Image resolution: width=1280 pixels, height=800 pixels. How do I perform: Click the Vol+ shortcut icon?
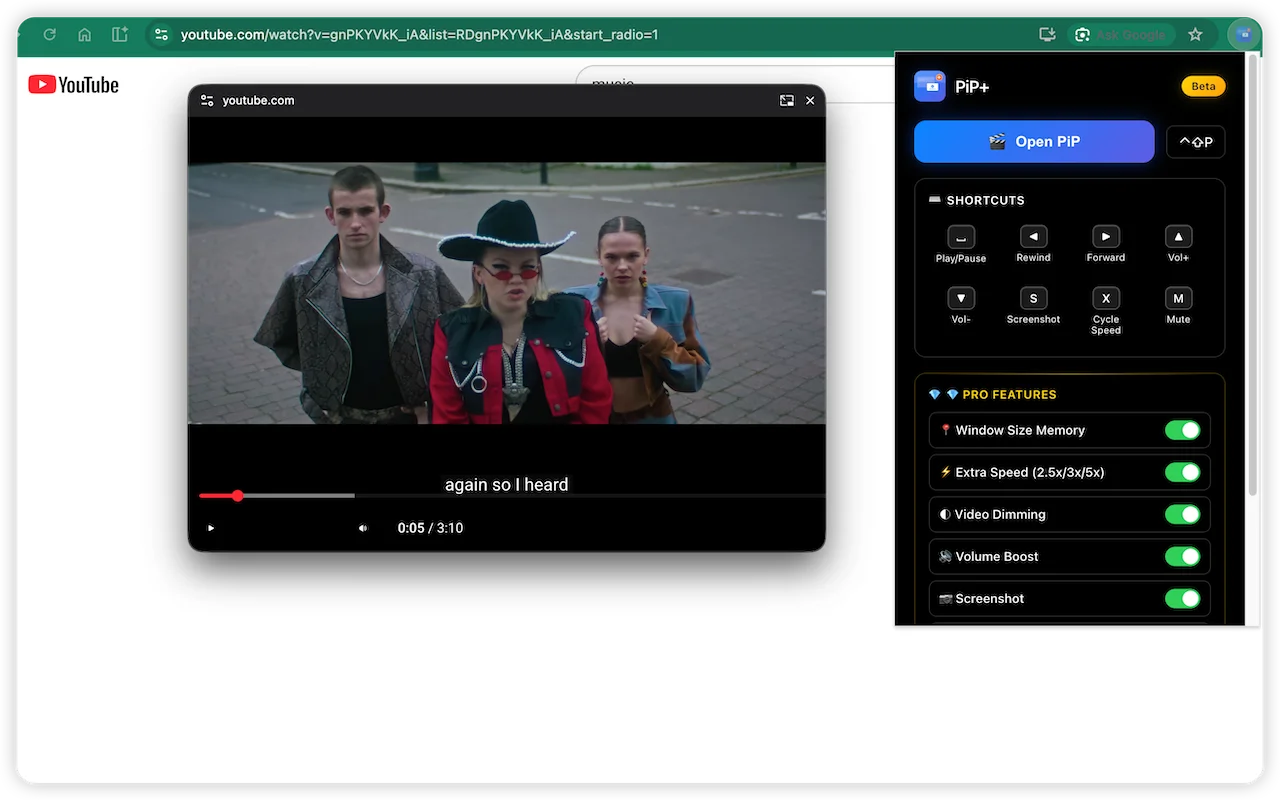pos(1178,237)
